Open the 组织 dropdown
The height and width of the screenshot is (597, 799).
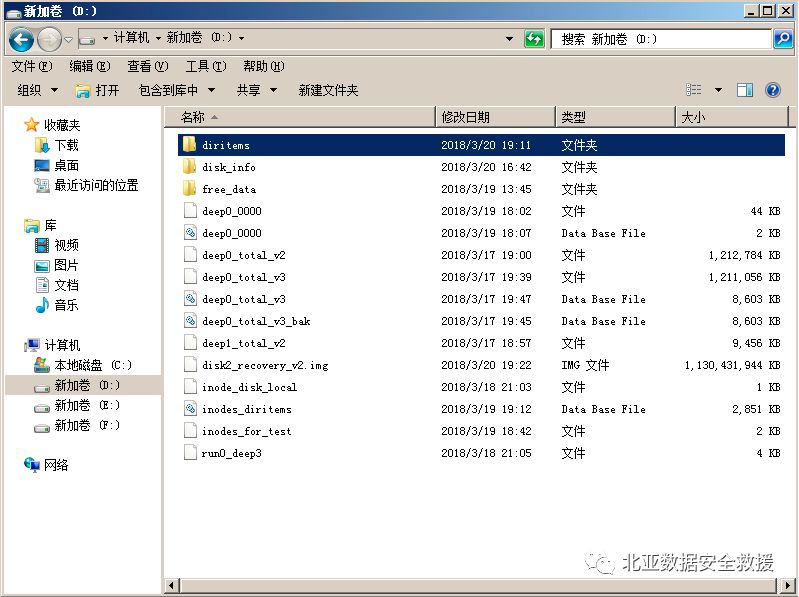[x=37, y=90]
